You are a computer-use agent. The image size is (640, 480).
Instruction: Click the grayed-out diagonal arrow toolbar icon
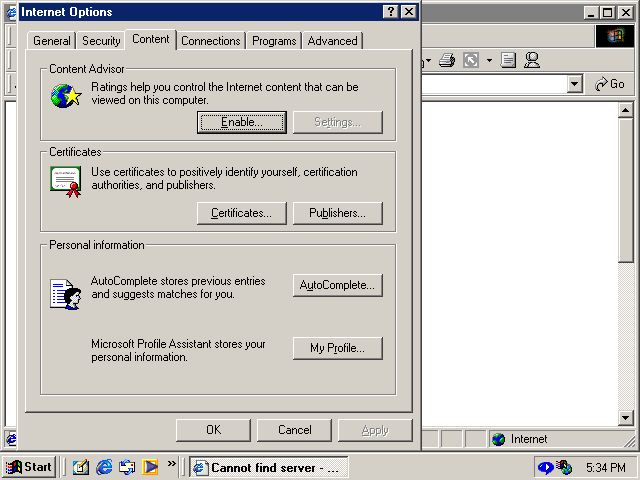(x=471, y=60)
